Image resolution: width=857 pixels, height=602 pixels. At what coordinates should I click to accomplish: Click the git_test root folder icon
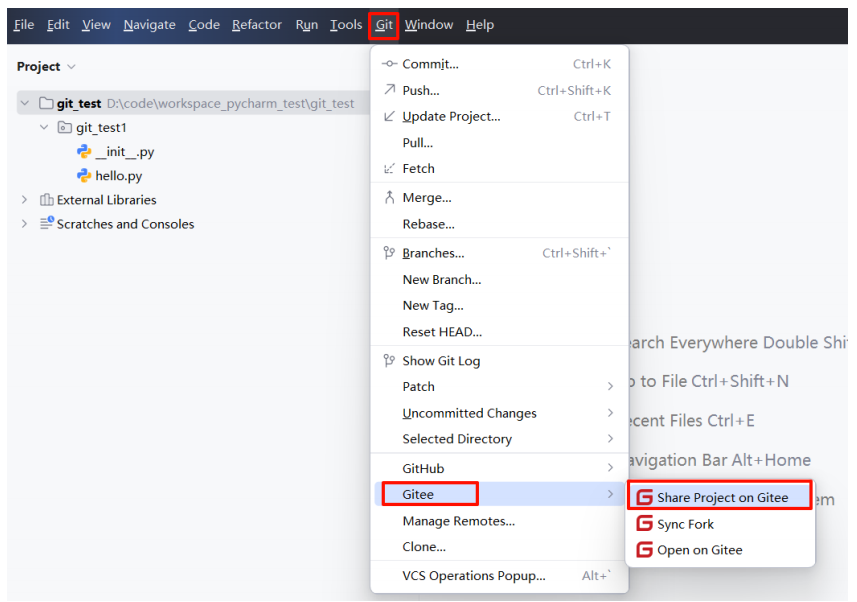click(x=46, y=103)
